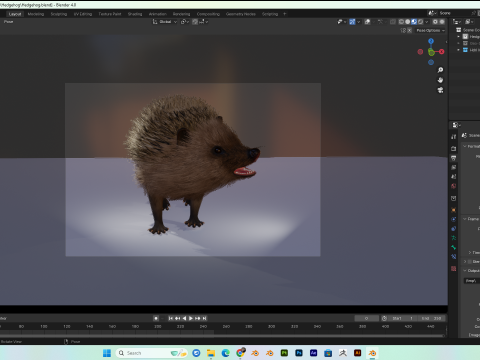The width and height of the screenshot is (480, 360).
Task: Toggle the camera view icon
Action: (440, 90)
